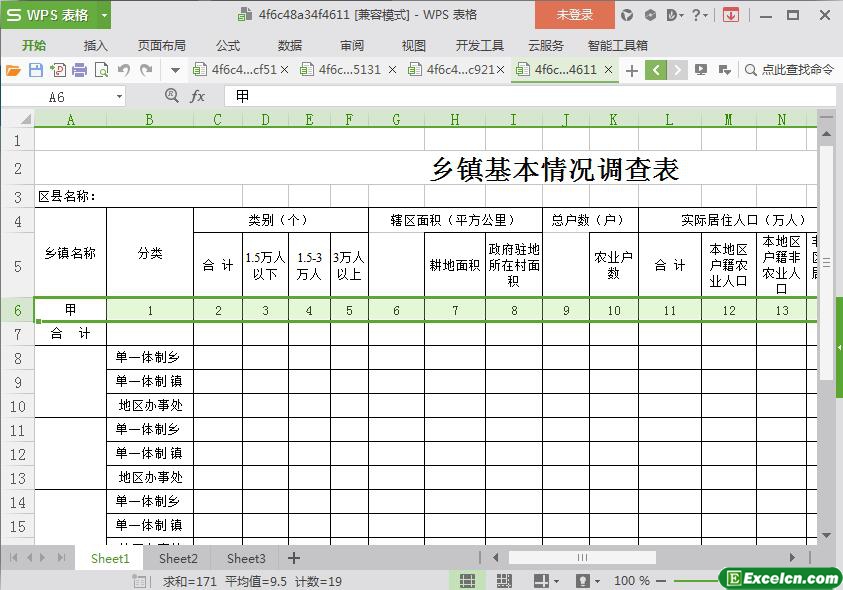Switch to normal view in status bar
The image size is (843, 590).
[x=467, y=580]
